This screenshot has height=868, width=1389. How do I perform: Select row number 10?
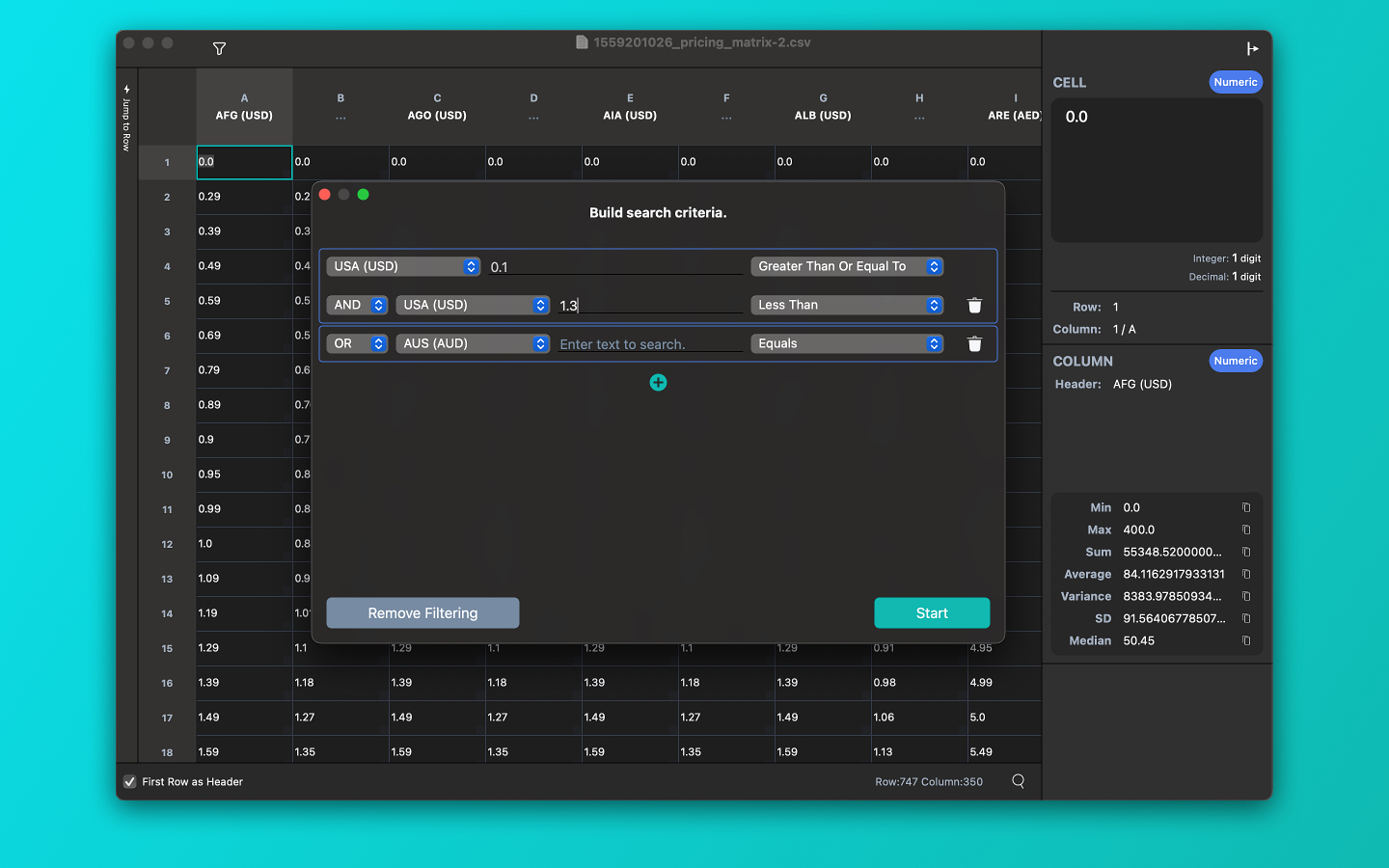click(167, 475)
